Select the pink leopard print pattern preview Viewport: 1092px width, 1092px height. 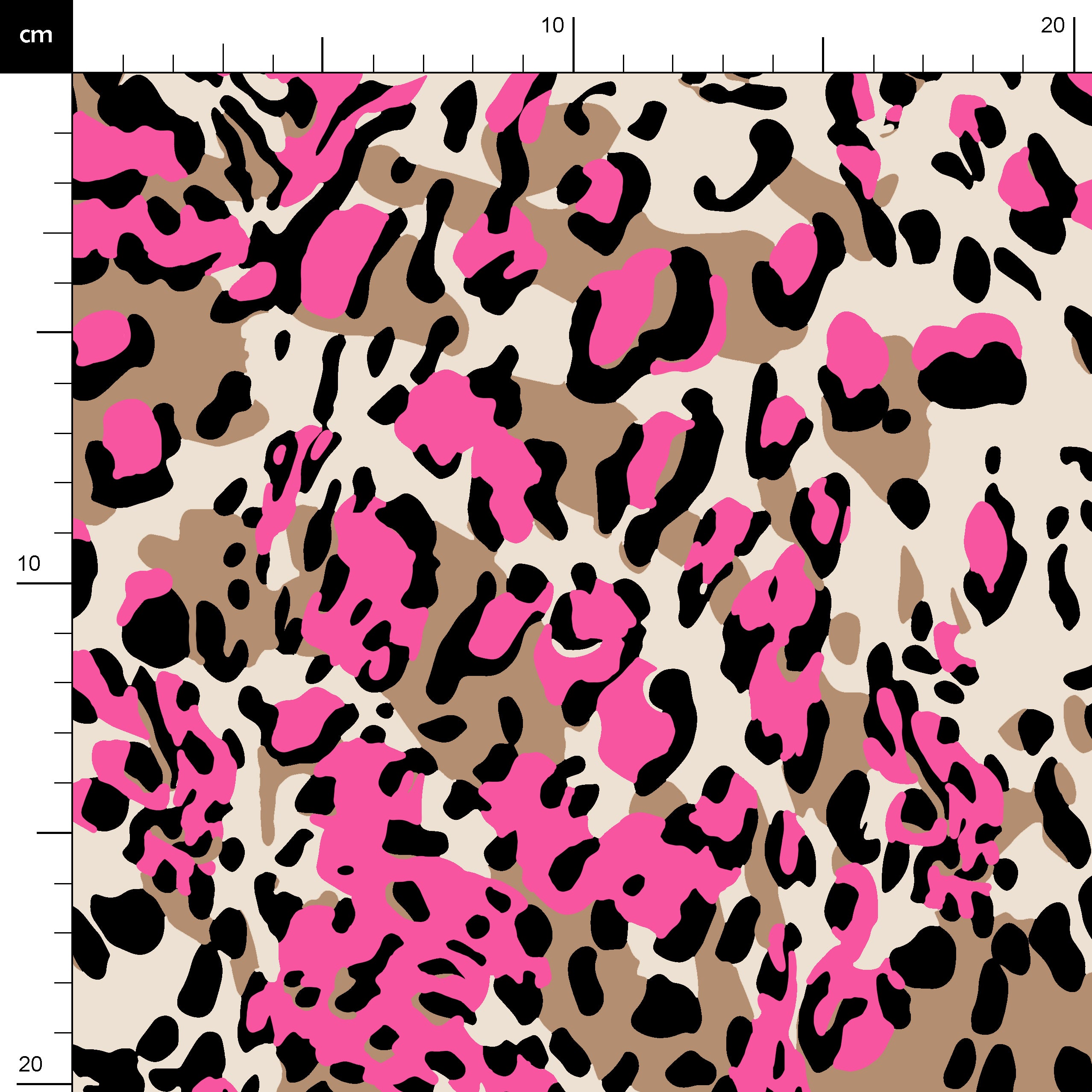point(582,582)
